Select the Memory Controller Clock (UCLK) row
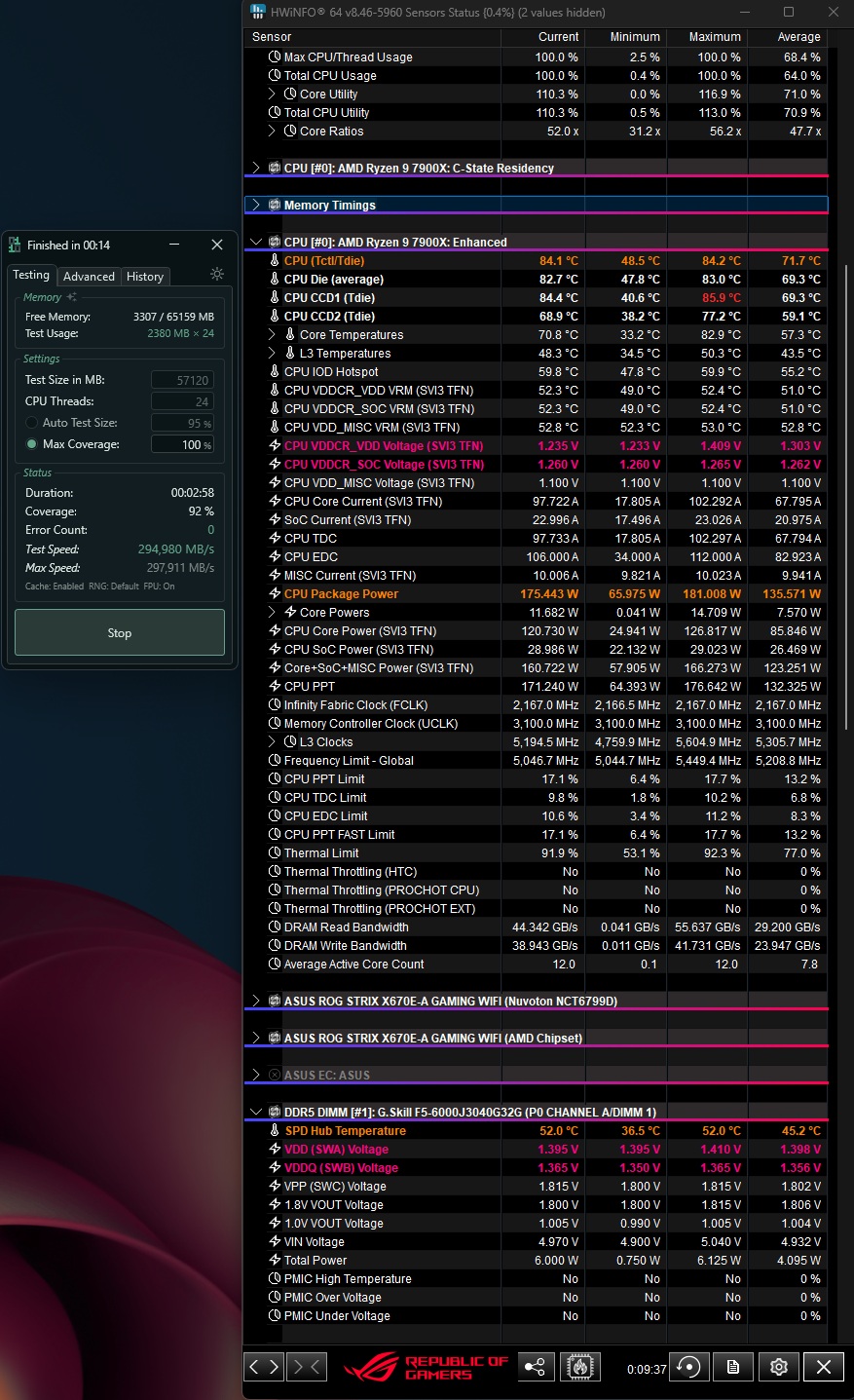 click(536, 724)
